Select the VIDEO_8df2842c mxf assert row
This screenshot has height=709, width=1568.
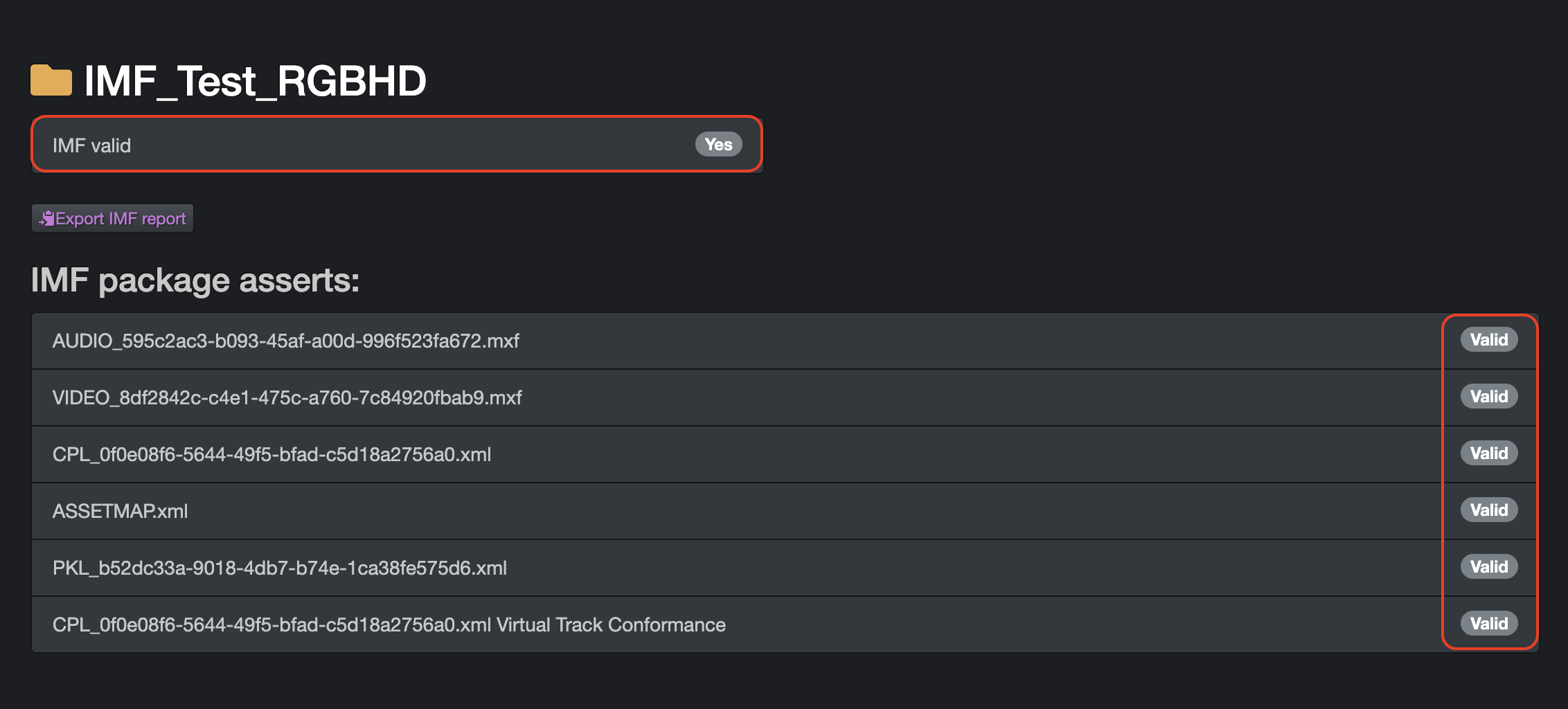point(287,397)
